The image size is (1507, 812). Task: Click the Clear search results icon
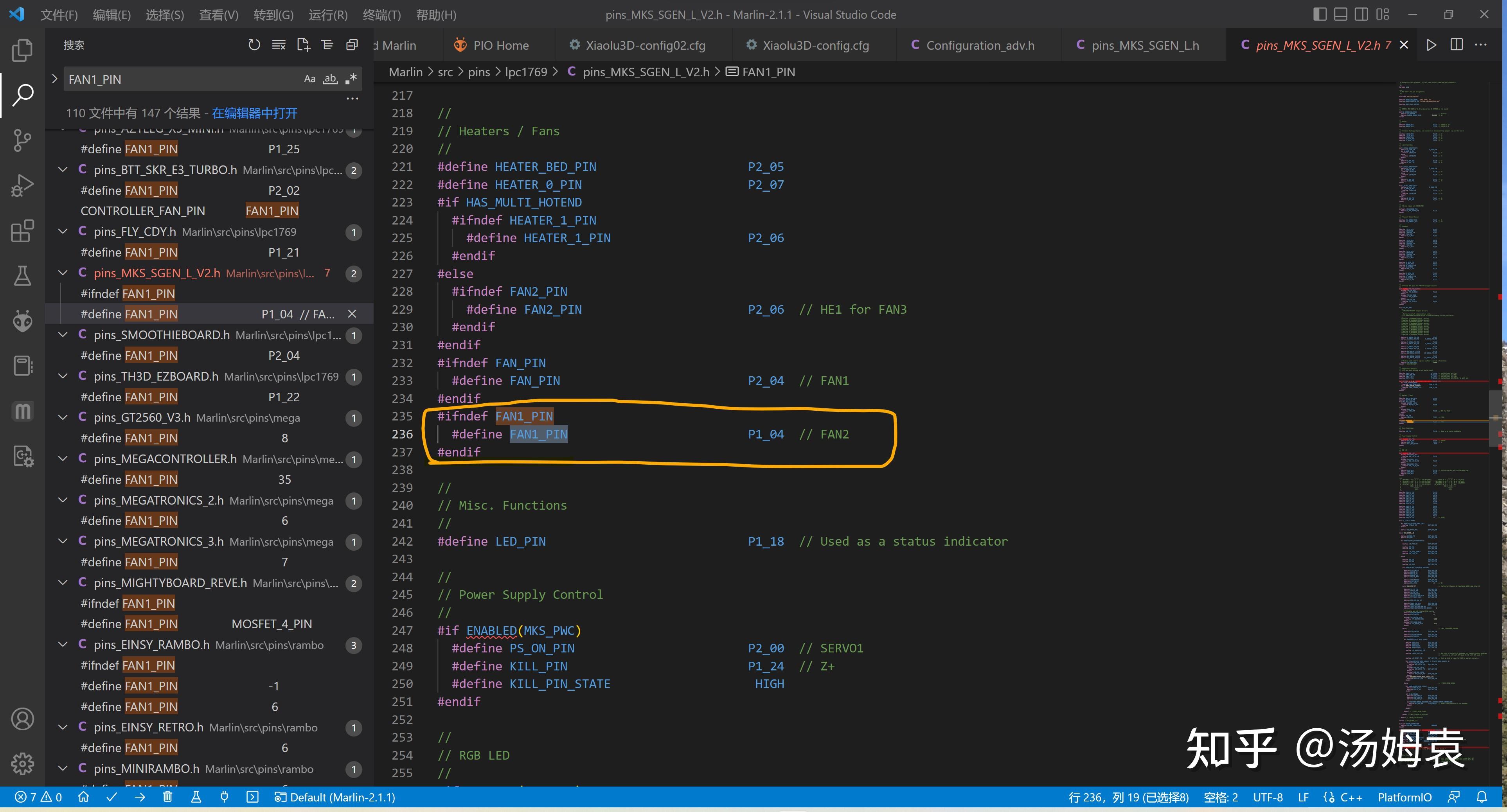(x=279, y=45)
